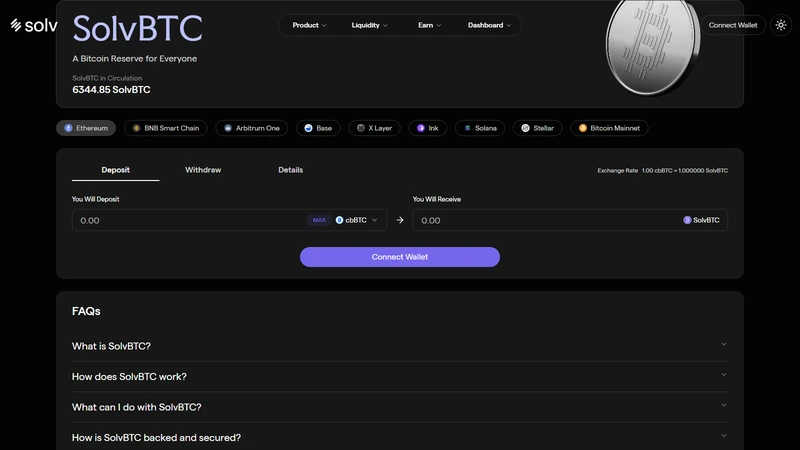Expand the 'How does SolvBTC work?' FAQ
The width and height of the screenshot is (800, 450).
click(x=400, y=377)
